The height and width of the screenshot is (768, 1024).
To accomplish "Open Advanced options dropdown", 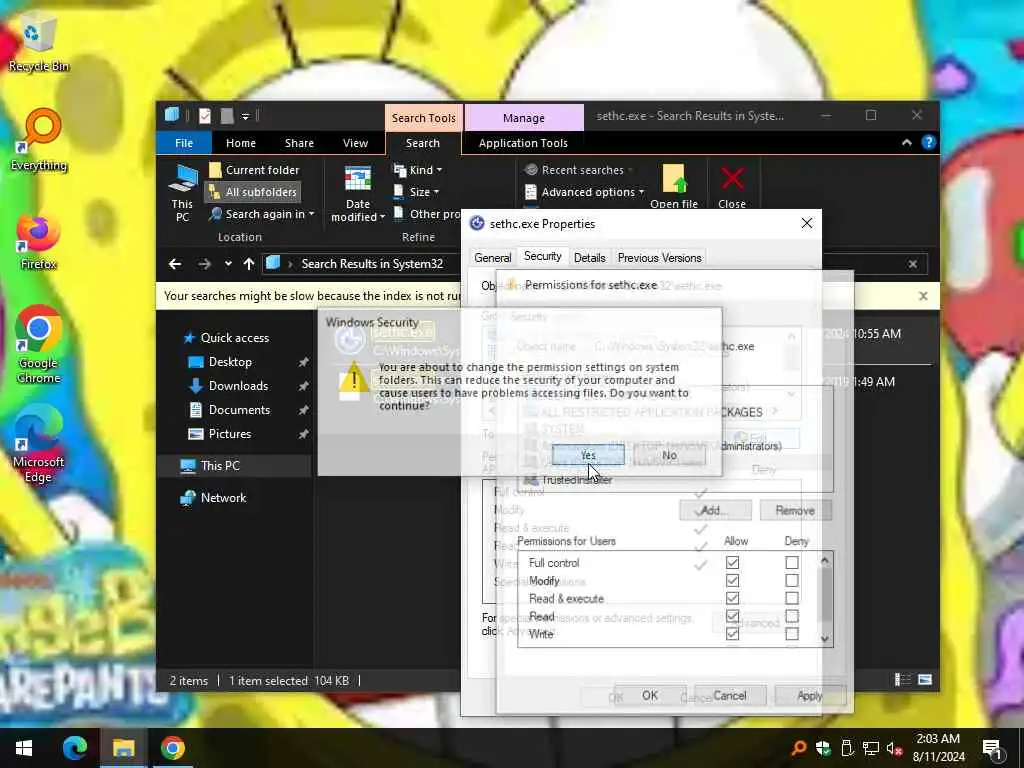I will (584, 192).
